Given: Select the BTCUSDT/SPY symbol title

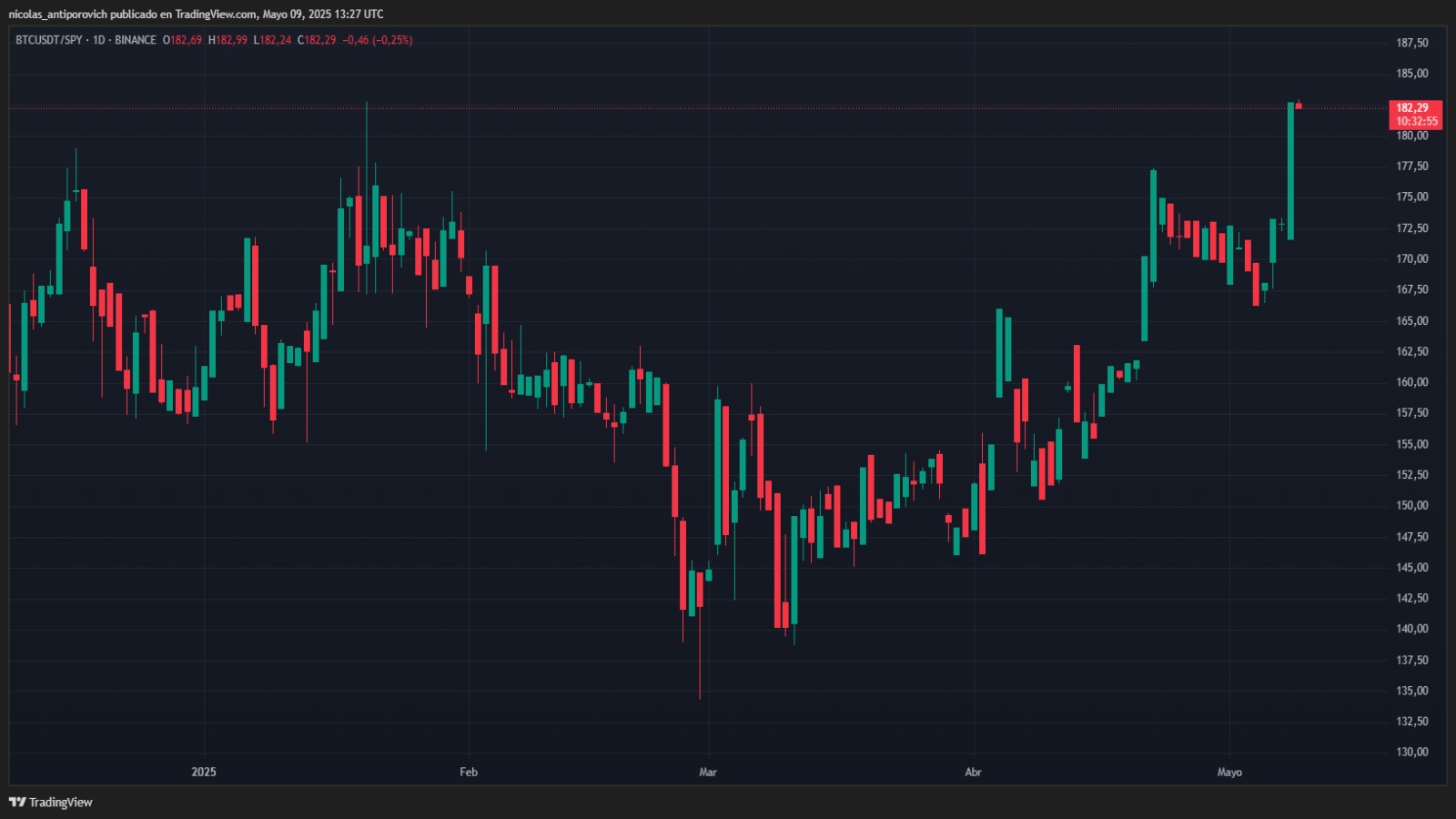Looking at the screenshot, I should [x=48, y=40].
